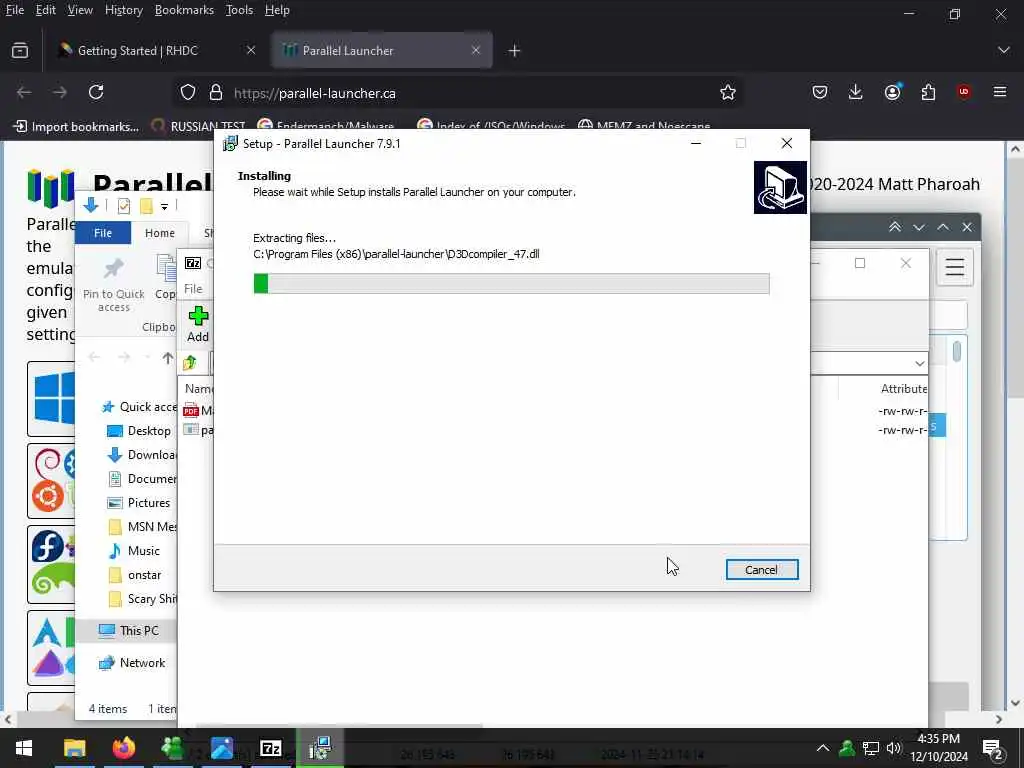Open File menu in 7-Zip window
This screenshot has height=768, width=1024.
click(193, 289)
